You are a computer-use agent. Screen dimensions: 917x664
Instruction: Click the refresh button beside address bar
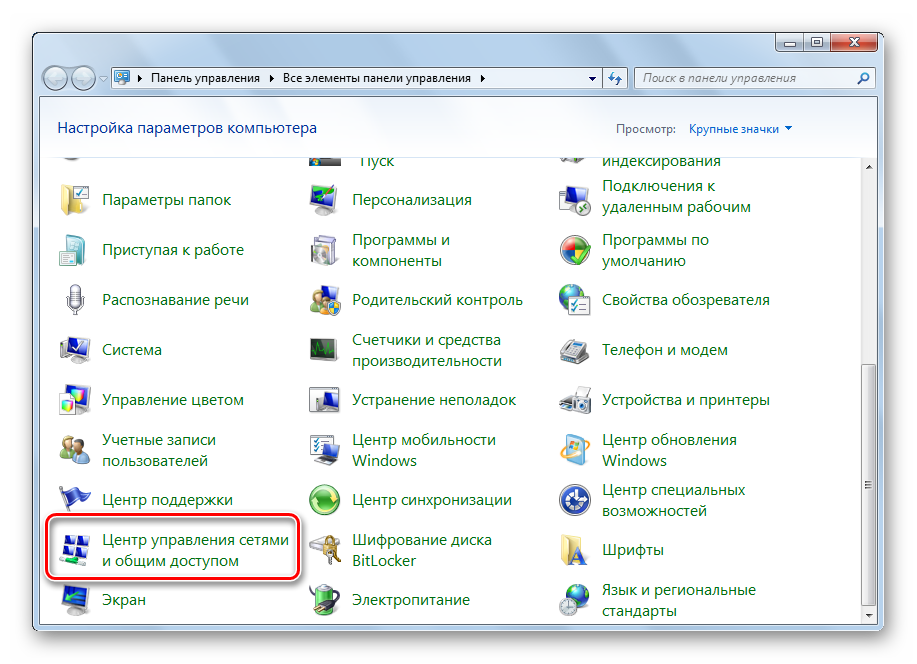(x=615, y=78)
